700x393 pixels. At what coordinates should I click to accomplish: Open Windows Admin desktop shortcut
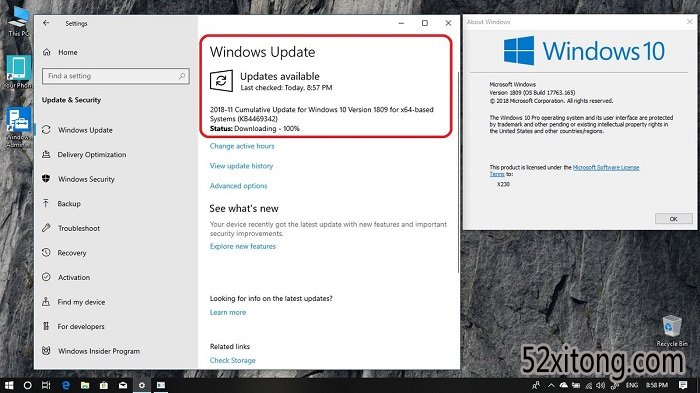coord(18,127)
